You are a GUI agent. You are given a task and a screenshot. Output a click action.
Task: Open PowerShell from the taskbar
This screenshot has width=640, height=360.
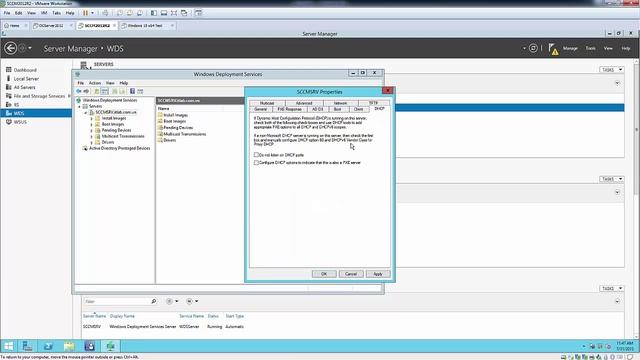(x=48, y=346)
